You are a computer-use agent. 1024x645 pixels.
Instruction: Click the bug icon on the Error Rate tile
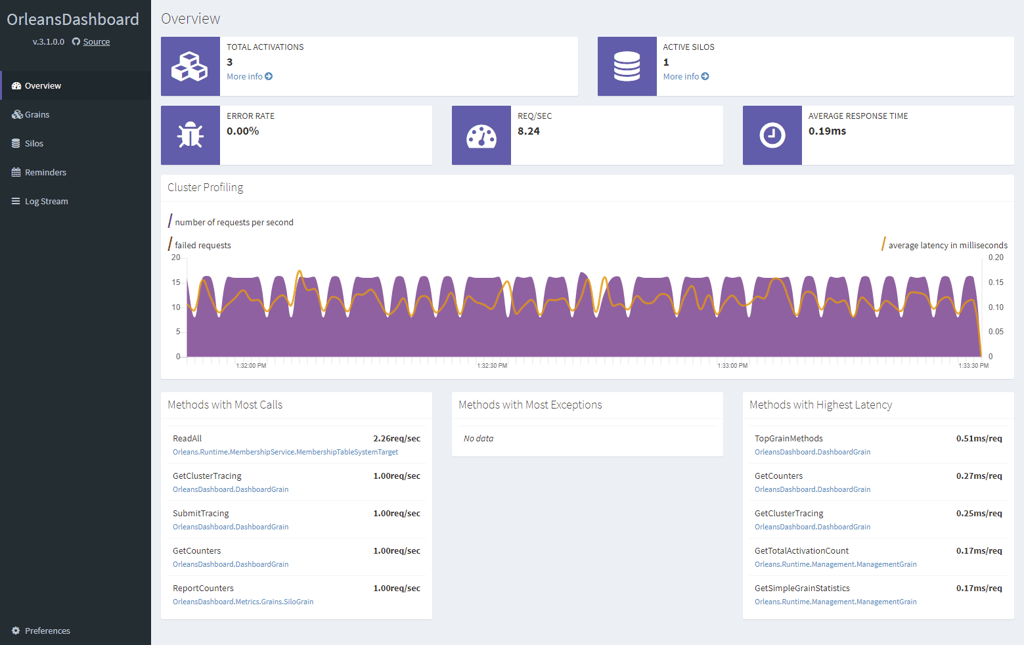(x=190, y=135)
